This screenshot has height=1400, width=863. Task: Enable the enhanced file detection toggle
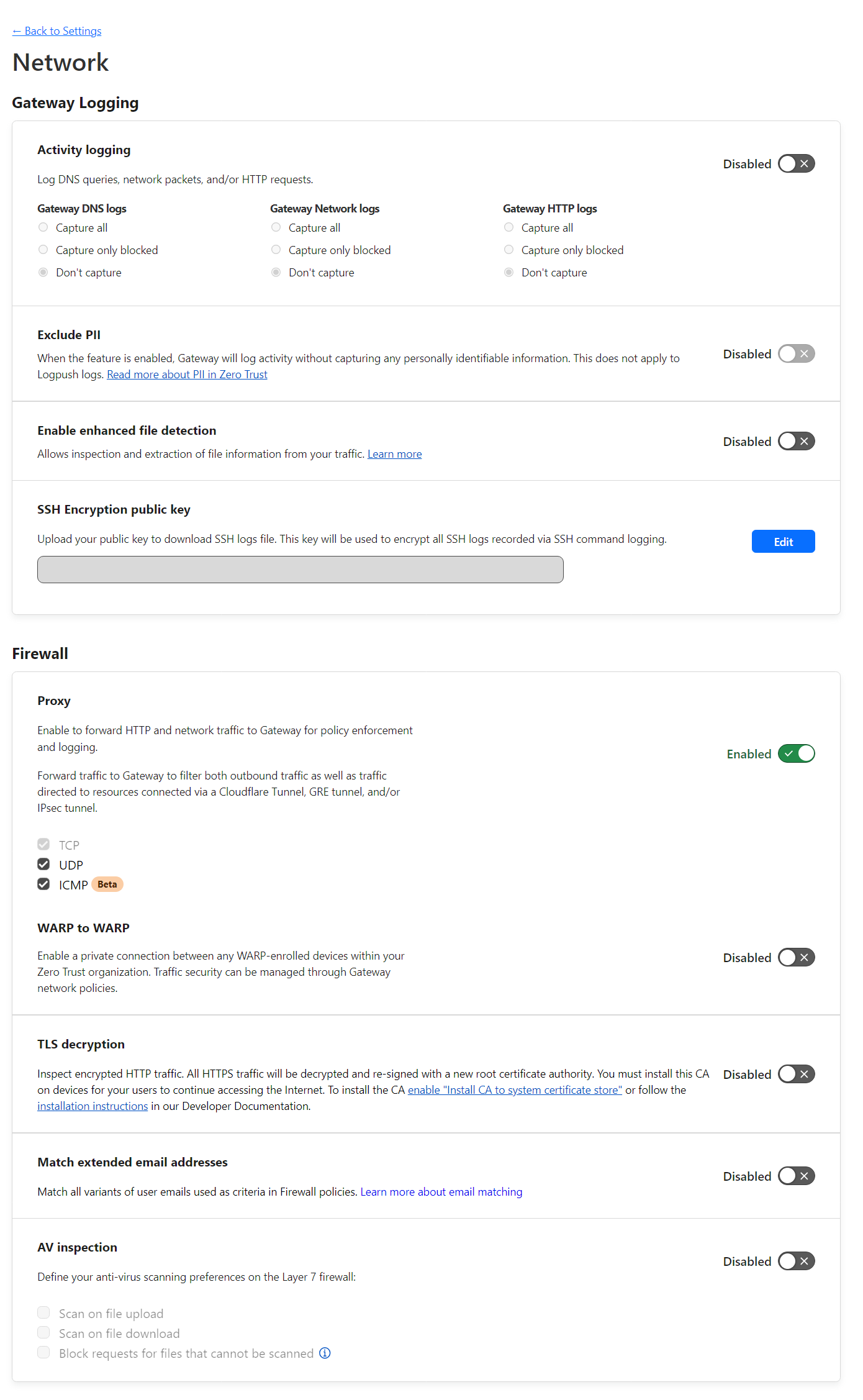(796, 442)
